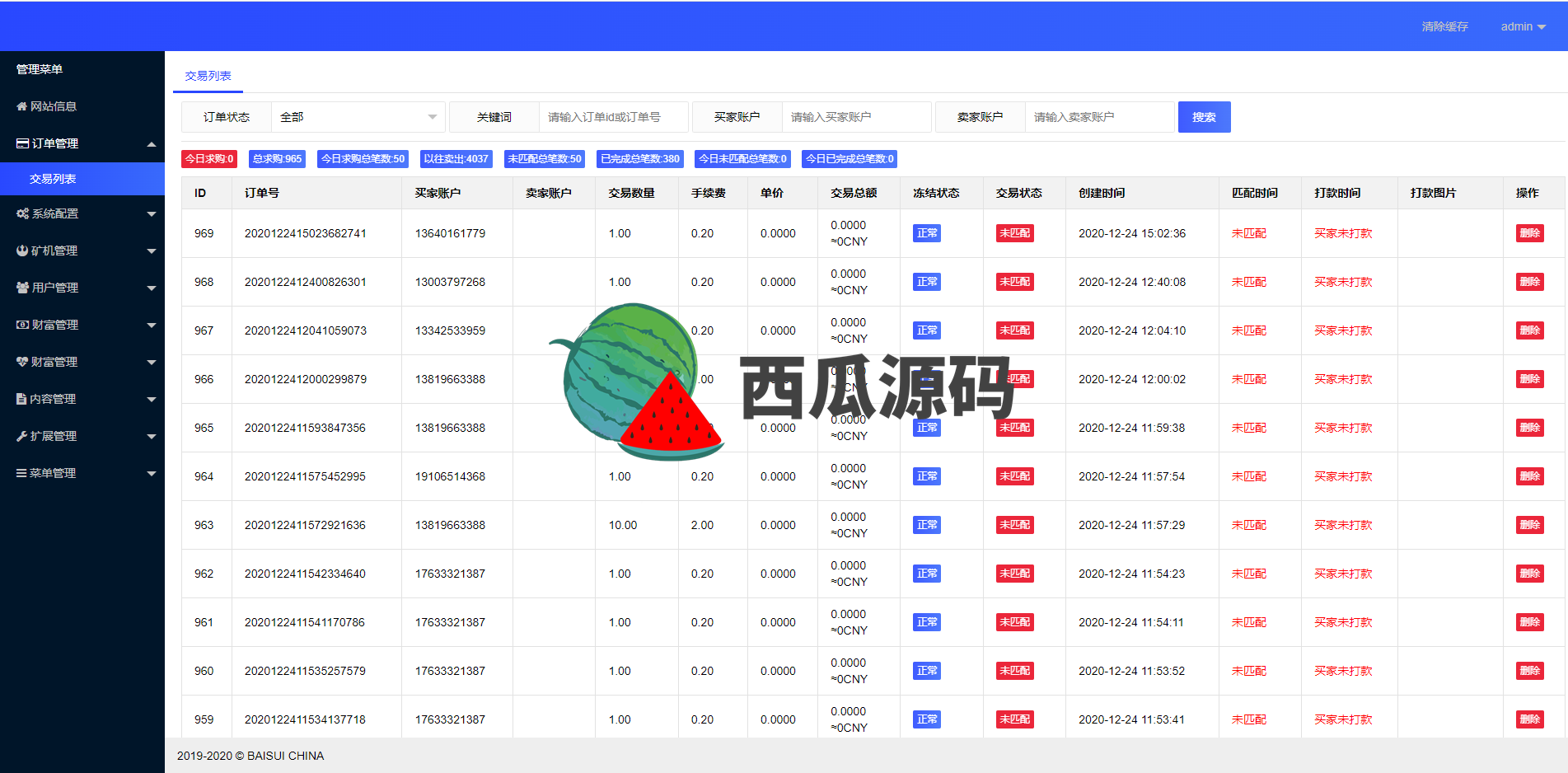Click the 搜索 button
Viewport: 1568px width, 773px height.
(1204, 117)
